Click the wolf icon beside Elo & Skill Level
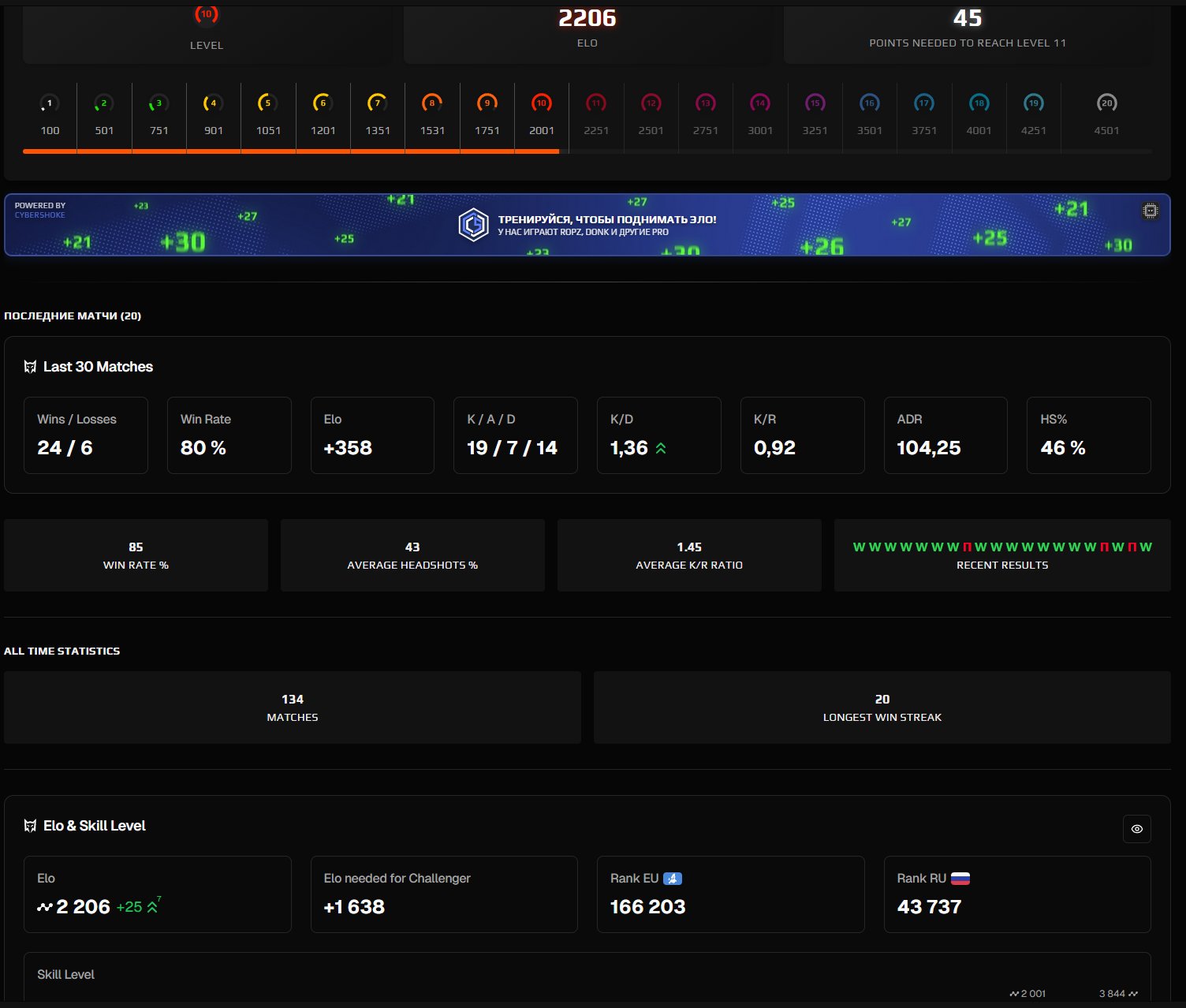 30,826
